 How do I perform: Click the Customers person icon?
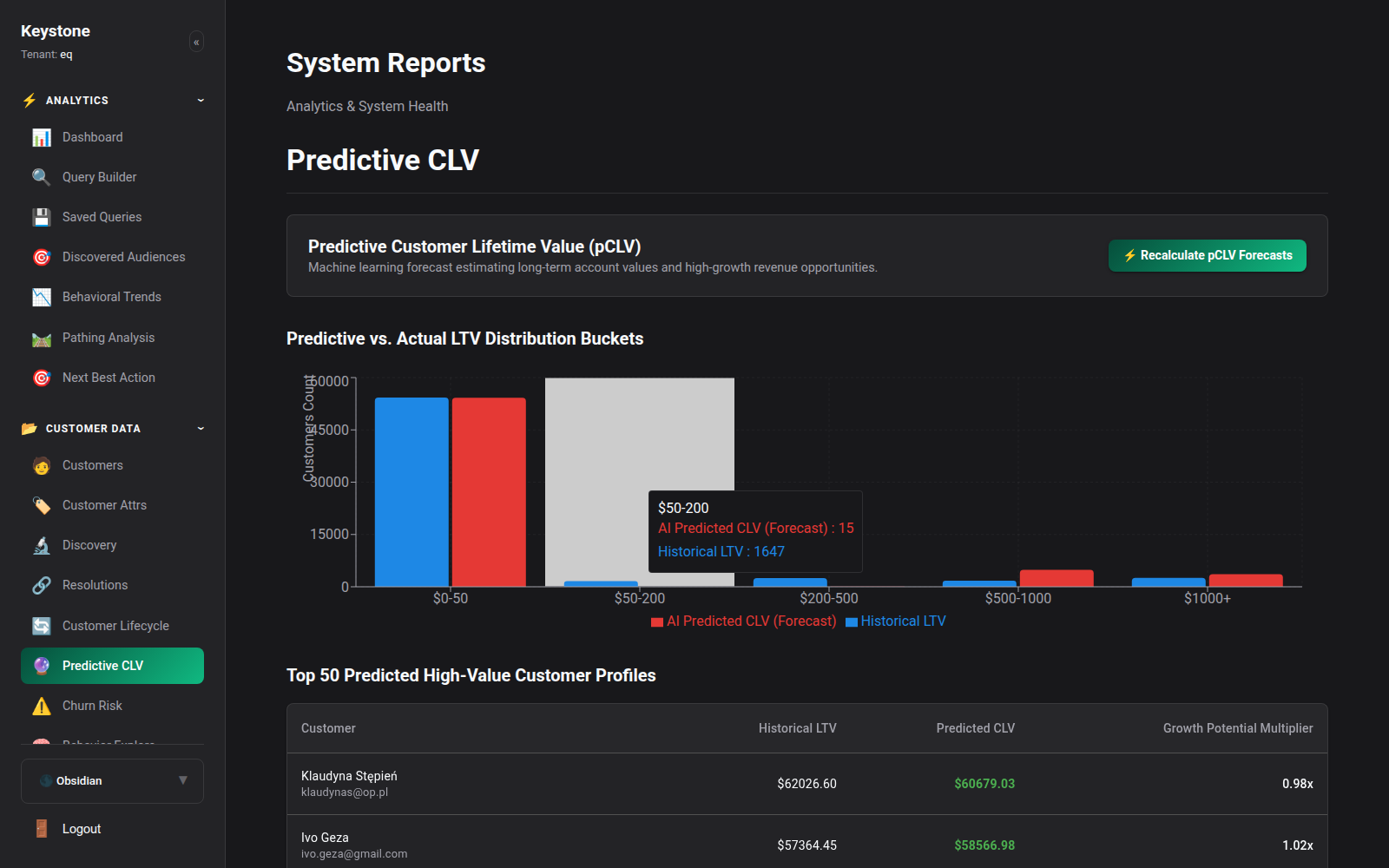[x=42, y=465]
